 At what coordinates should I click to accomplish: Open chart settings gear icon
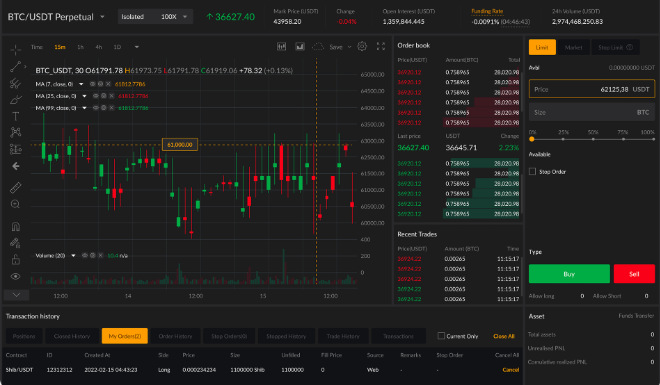362,46
